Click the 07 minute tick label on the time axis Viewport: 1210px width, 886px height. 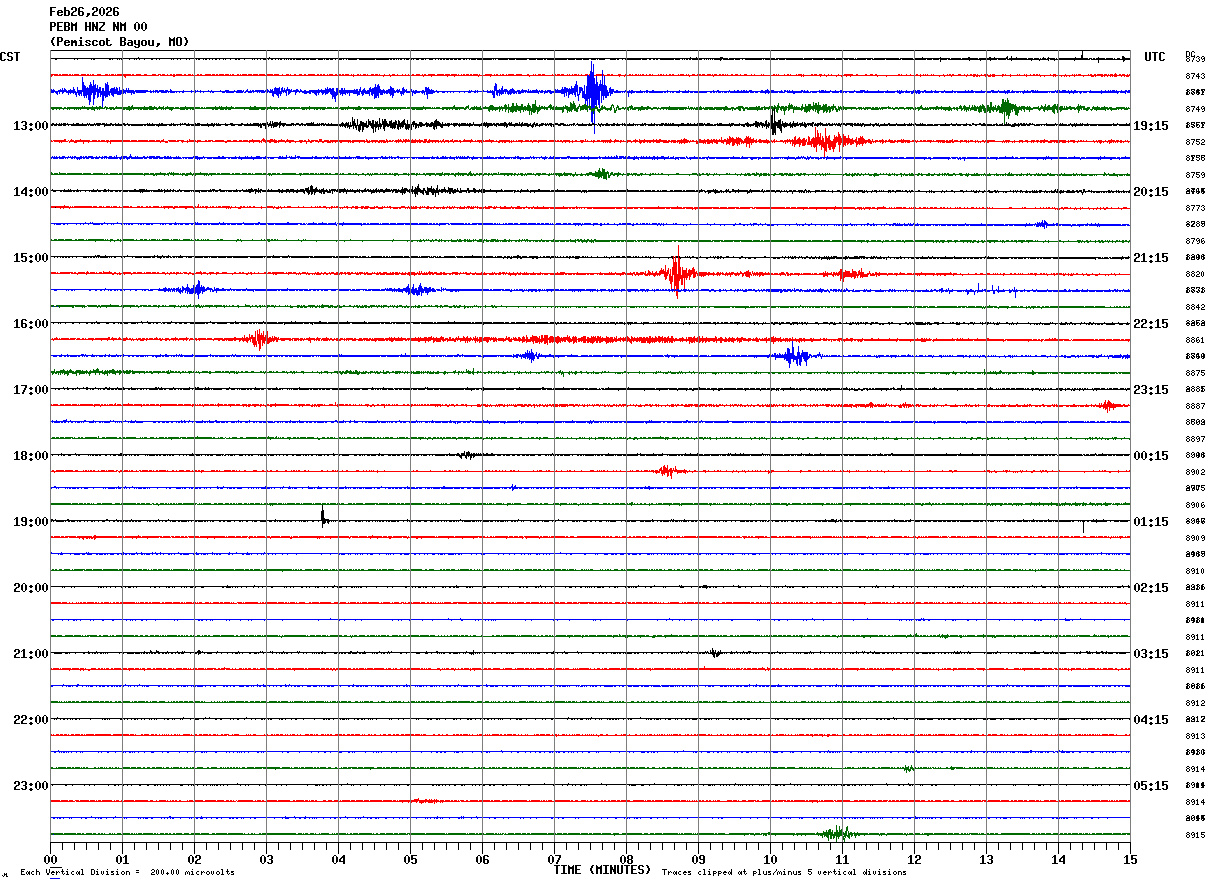click(x=554, y=859)
